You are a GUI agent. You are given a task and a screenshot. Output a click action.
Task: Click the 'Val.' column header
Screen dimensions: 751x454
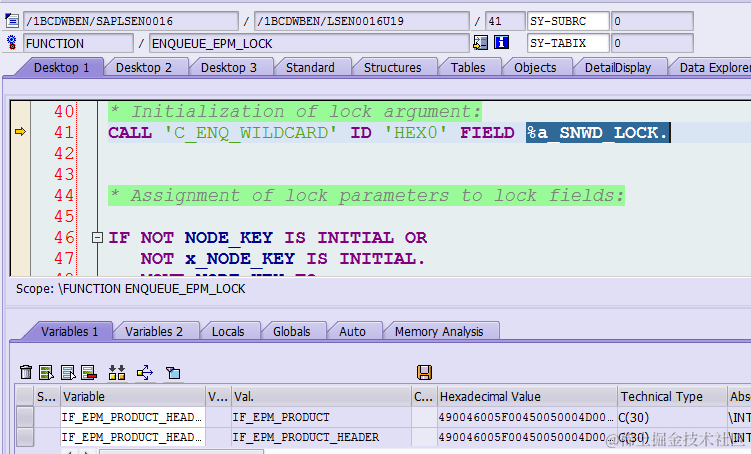(321, 397)
